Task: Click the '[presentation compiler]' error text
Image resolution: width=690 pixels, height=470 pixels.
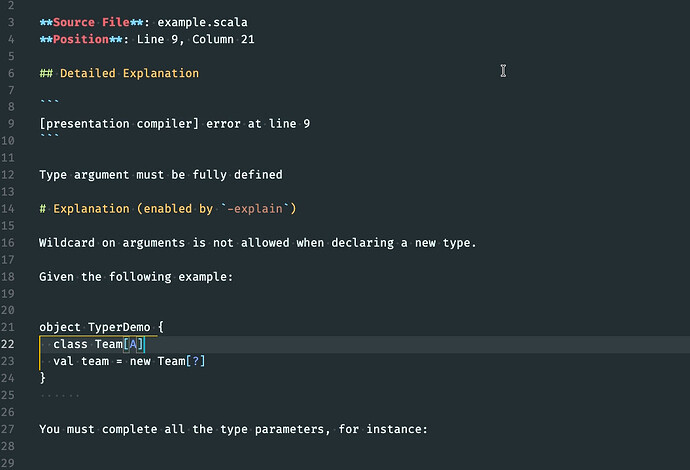Action: coord(113,124)
